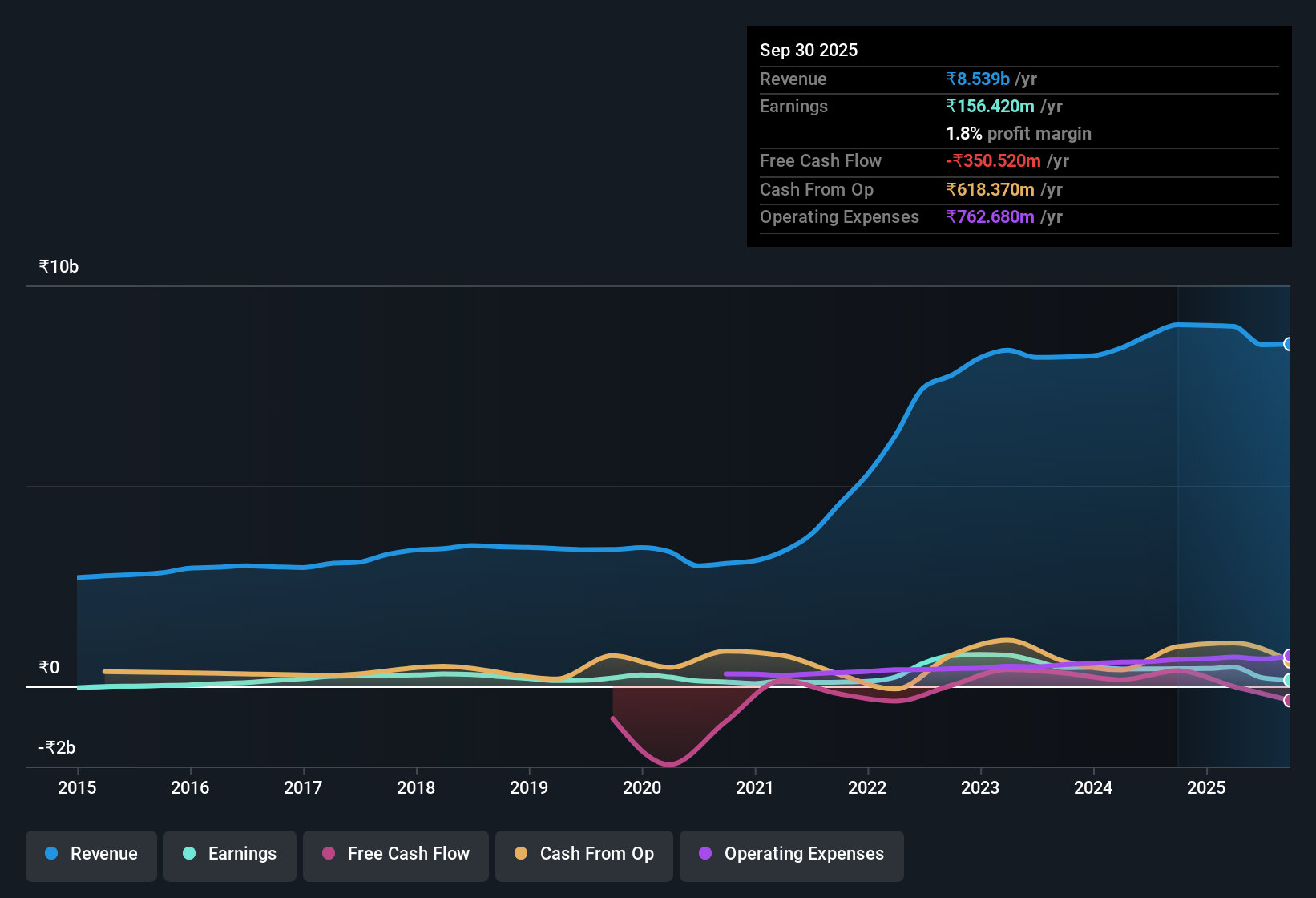The width and height of the screenshot is (1316, 898).
Task: Select the 2025 year label
Action: coord(1208,788)
